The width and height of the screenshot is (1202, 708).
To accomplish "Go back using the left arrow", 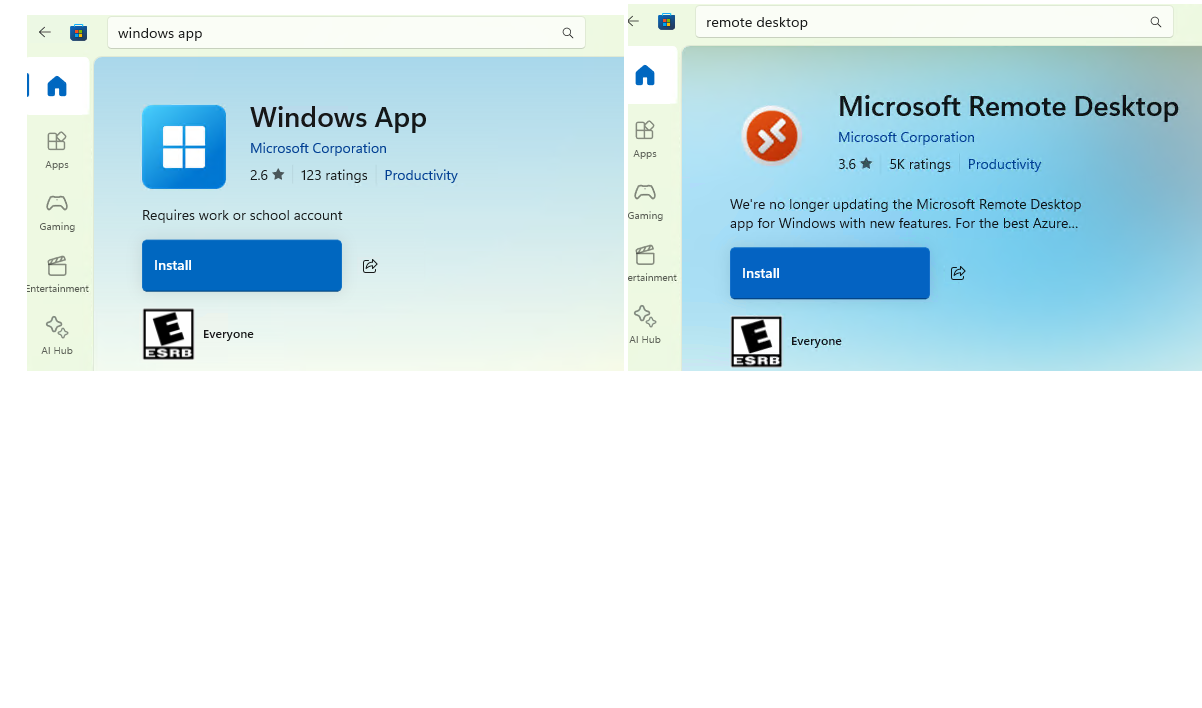I will (x=44, y=32).
